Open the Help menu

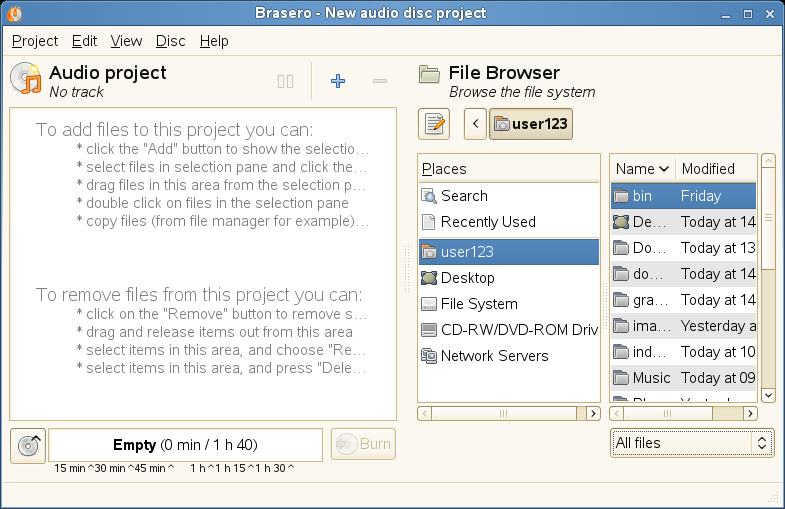(x=214, y=41)
